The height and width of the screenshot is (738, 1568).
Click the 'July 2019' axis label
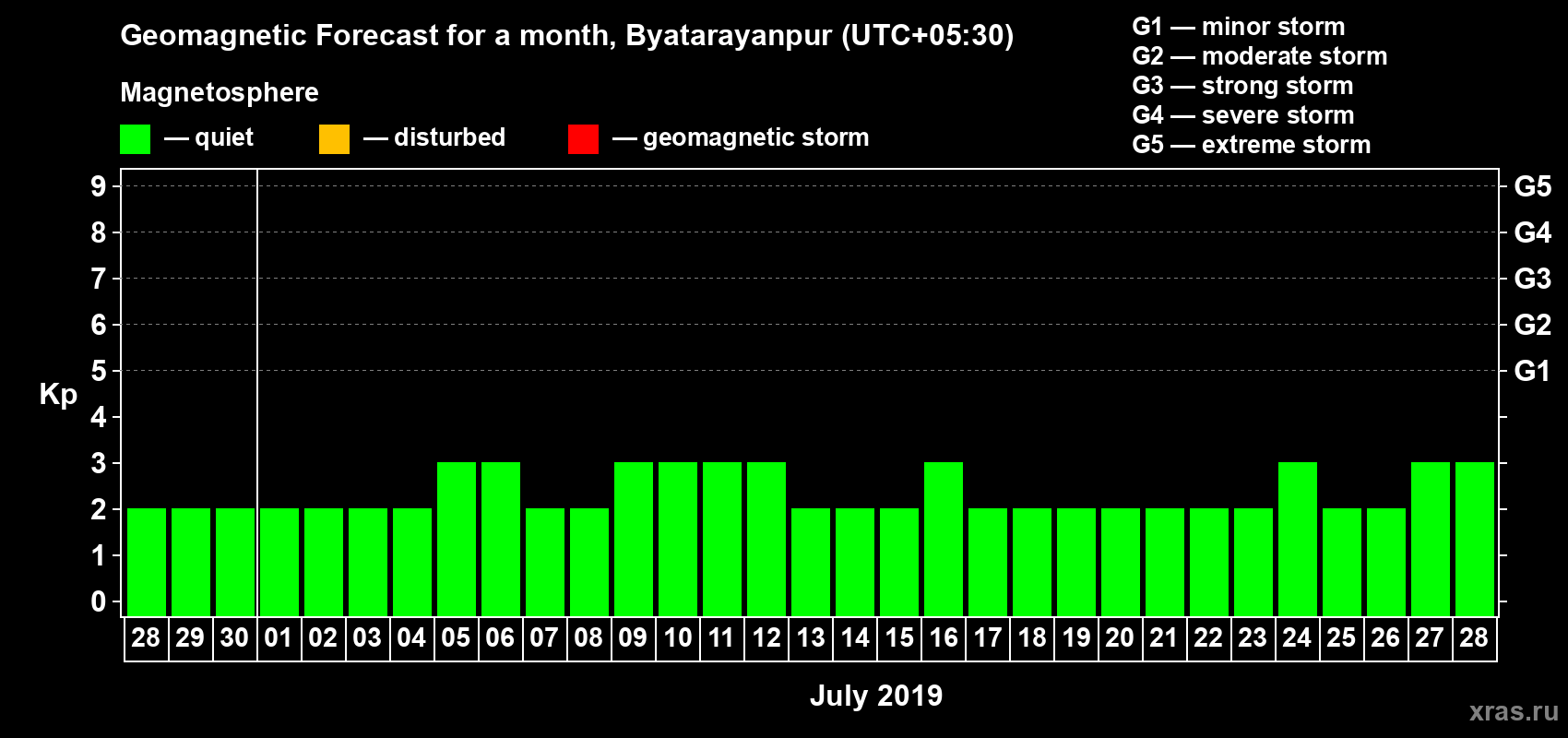tap(876, 696)
